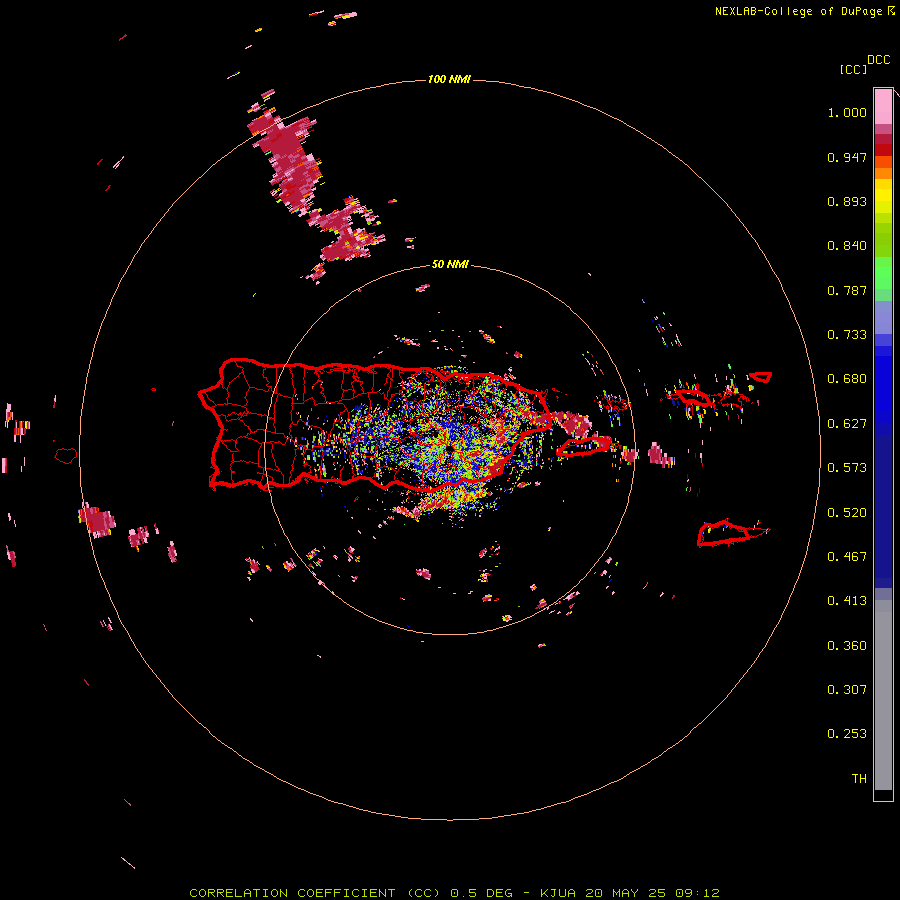Click the 0.947 scale value

847,157
